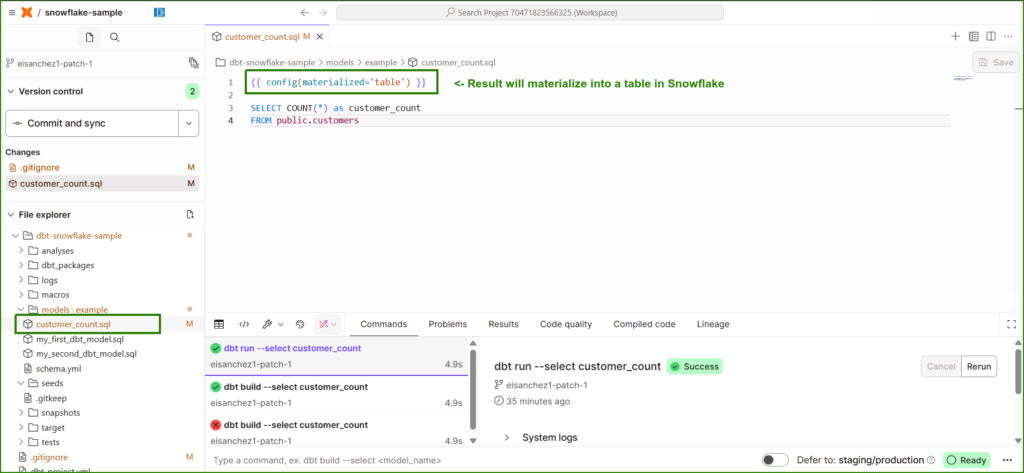
Task: Expand the analyses folder
Action: [22, 250]
